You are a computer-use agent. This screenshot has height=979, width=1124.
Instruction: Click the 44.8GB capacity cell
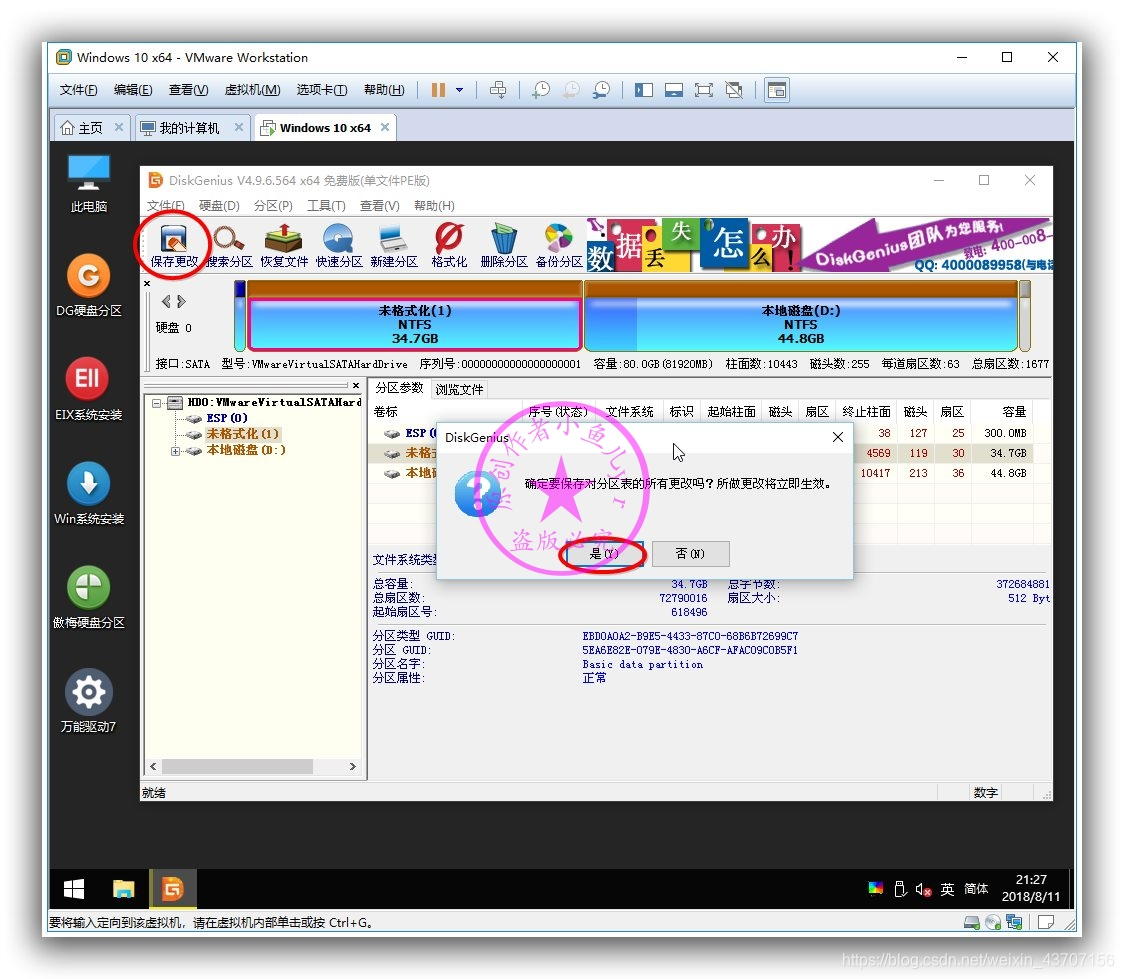pos(1008,473)
